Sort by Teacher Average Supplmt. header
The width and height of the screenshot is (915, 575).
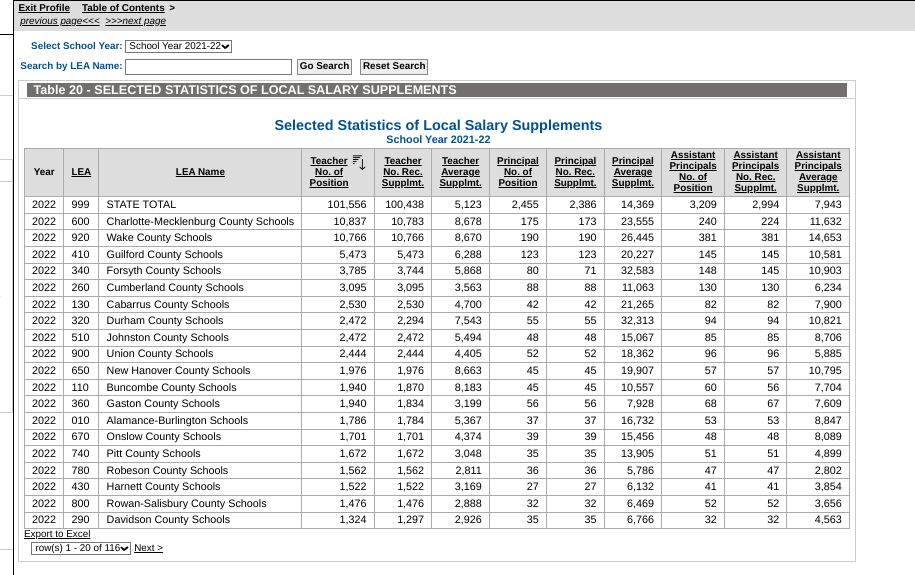(x=460, y=172)
